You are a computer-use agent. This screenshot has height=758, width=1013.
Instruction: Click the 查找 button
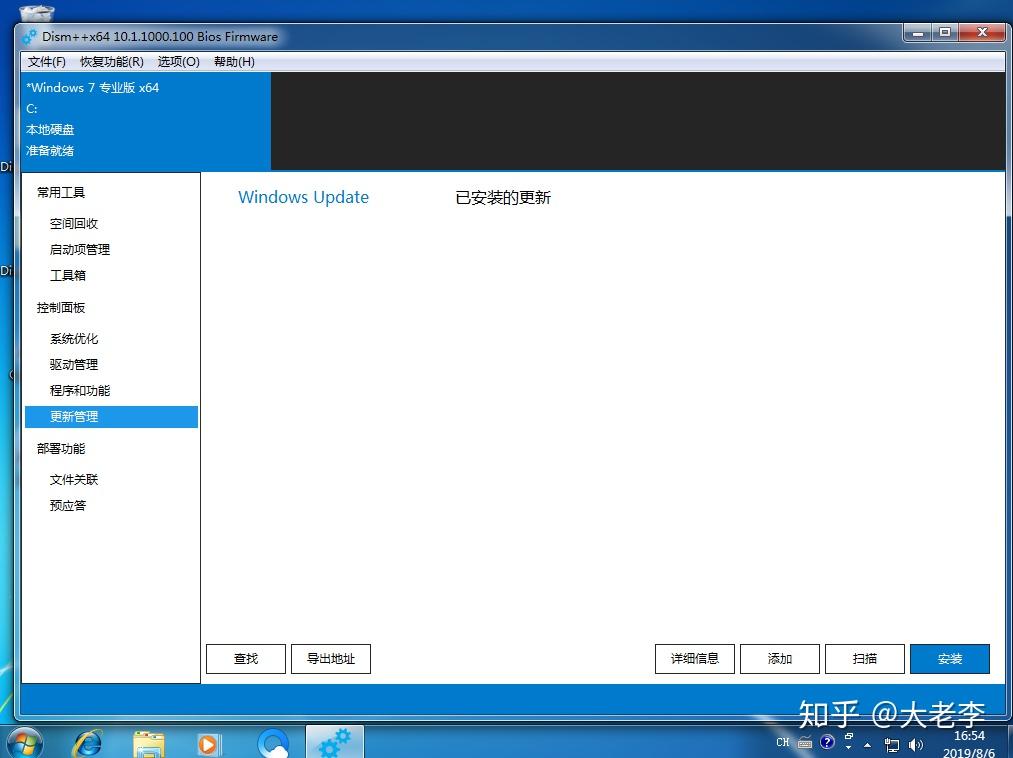tap(245, 658)
